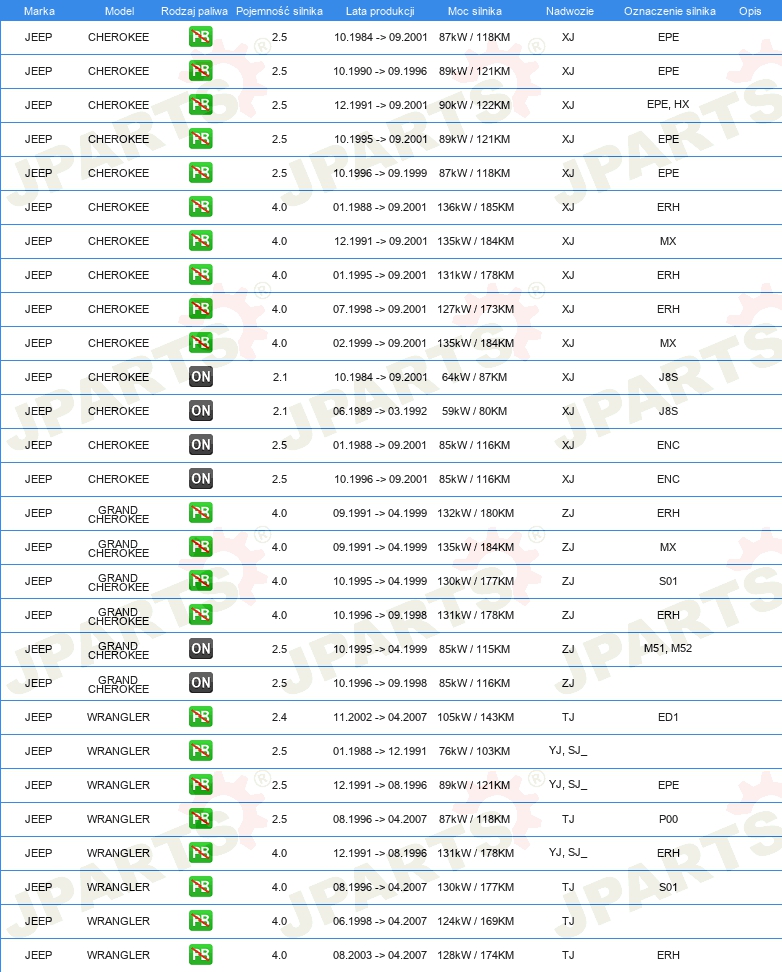Image resolution: width=782 pixels, height=972 pixels.
Task: Click ON diesel icon in Grand Cherokee M51, M52 row
Action: 200,649
